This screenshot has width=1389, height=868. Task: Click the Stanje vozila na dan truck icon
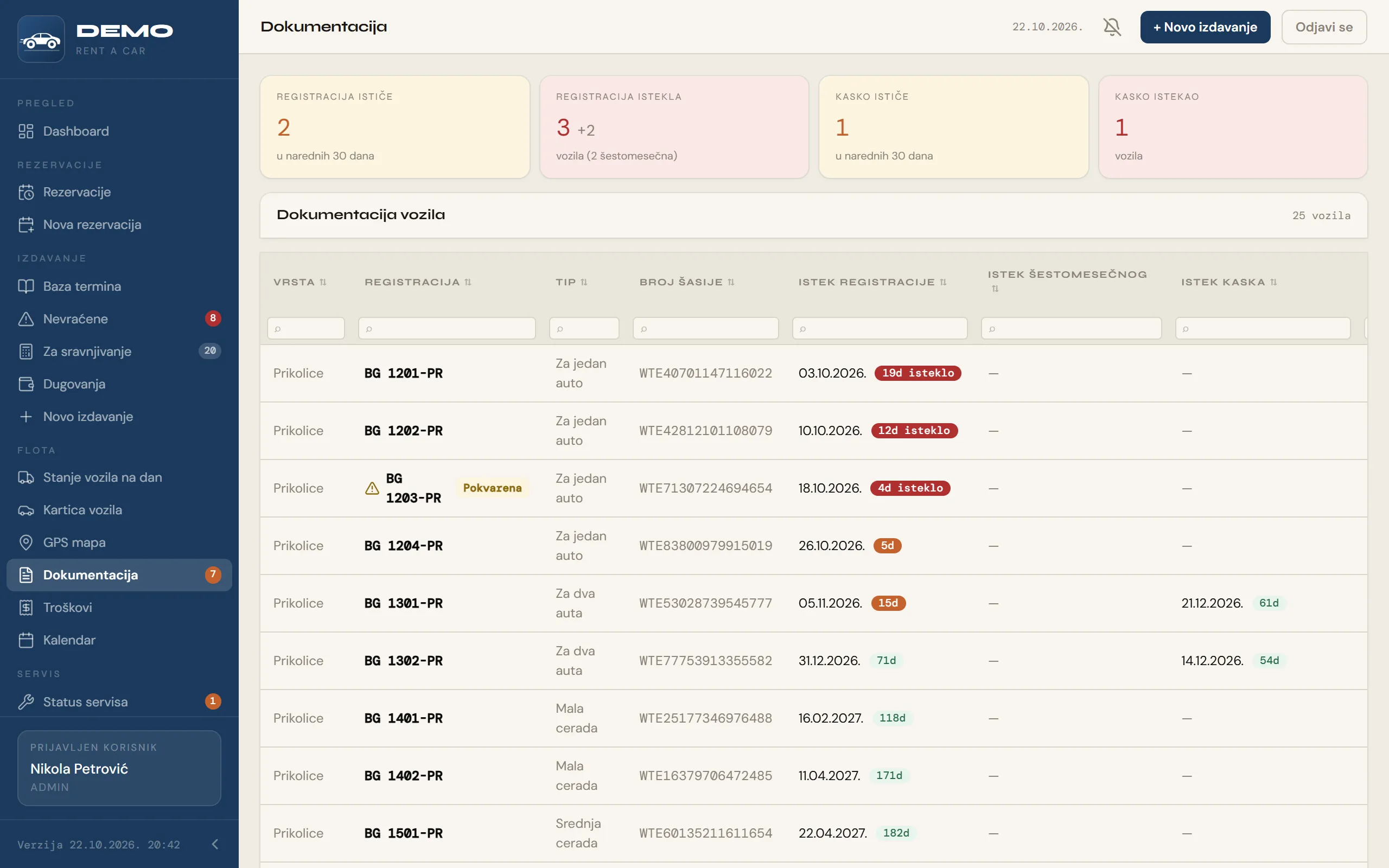[26, 477]
